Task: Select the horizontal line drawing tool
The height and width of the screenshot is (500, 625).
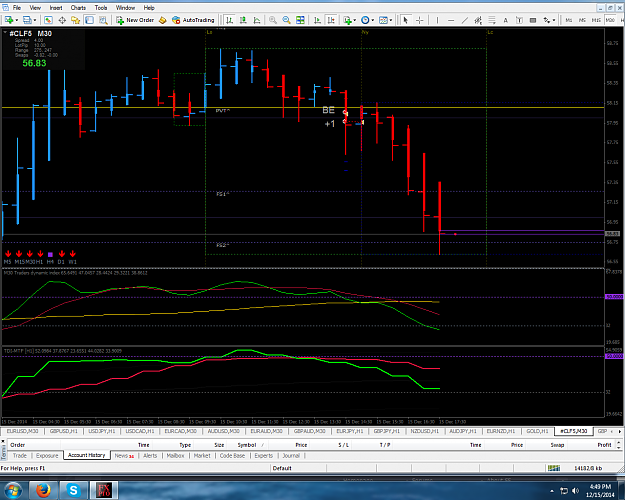Action: [451, 20]
